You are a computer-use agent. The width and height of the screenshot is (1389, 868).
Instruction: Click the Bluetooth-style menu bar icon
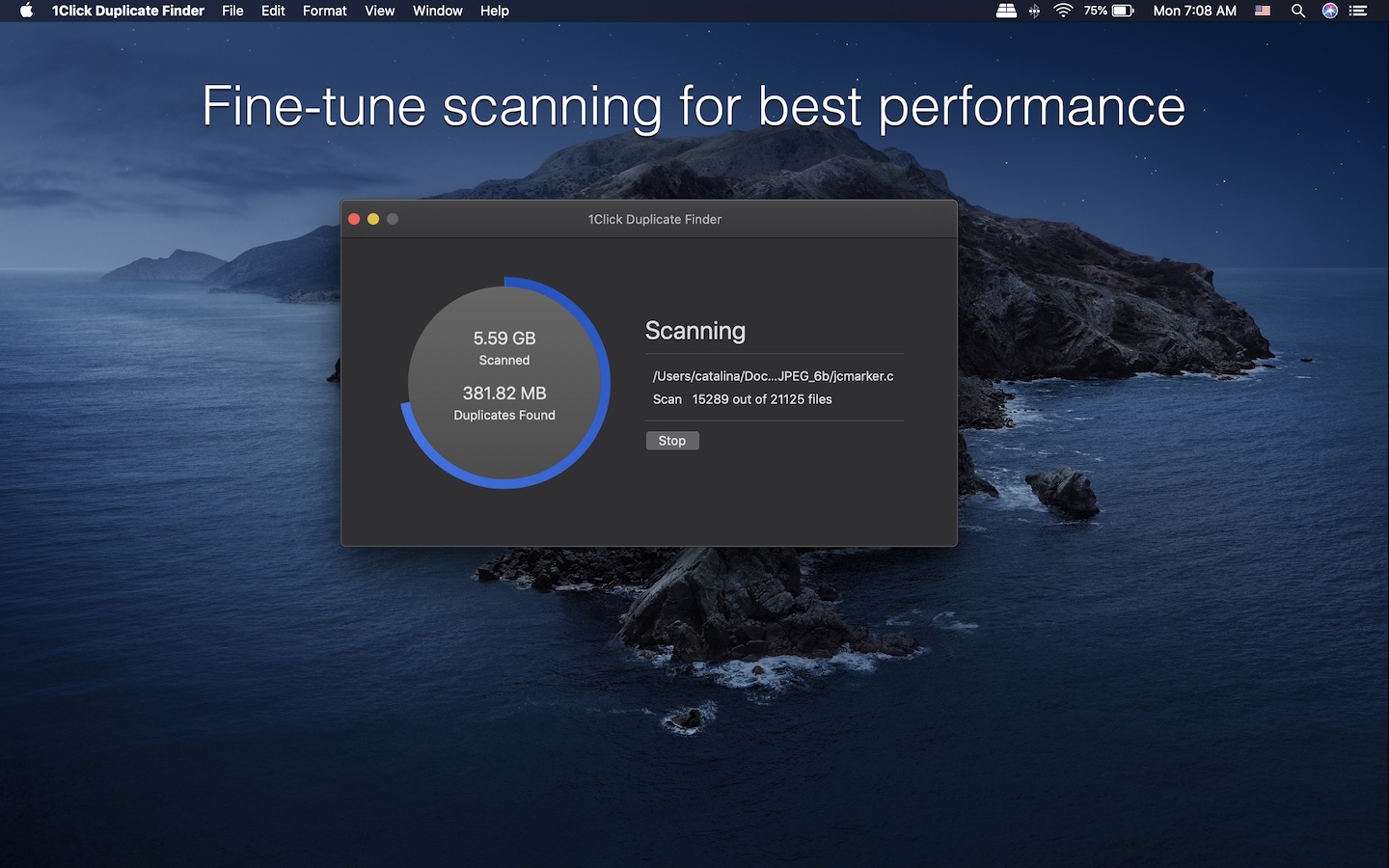pos(1034,11)
